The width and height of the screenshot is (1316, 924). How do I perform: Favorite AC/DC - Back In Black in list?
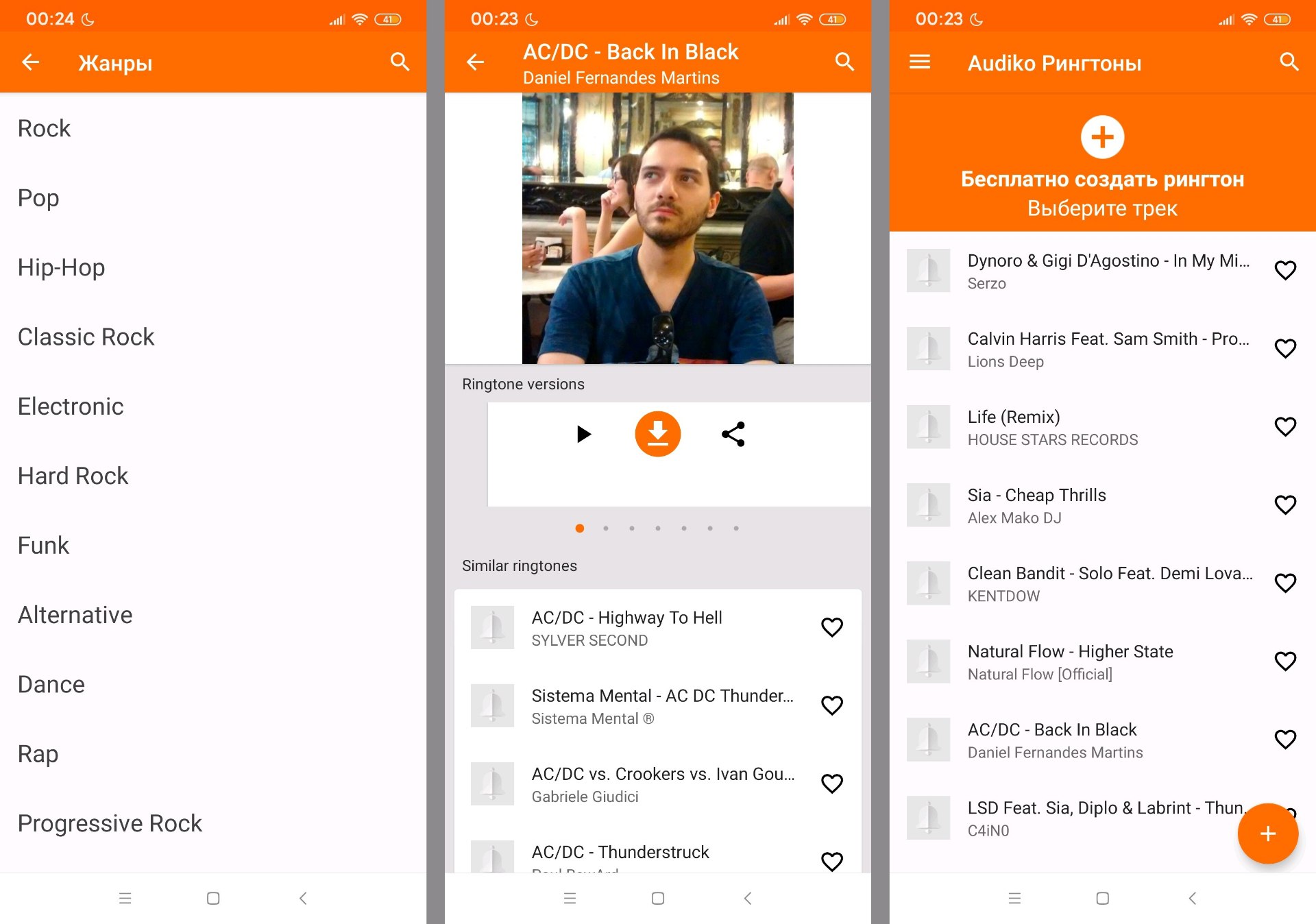(1285, 739)
